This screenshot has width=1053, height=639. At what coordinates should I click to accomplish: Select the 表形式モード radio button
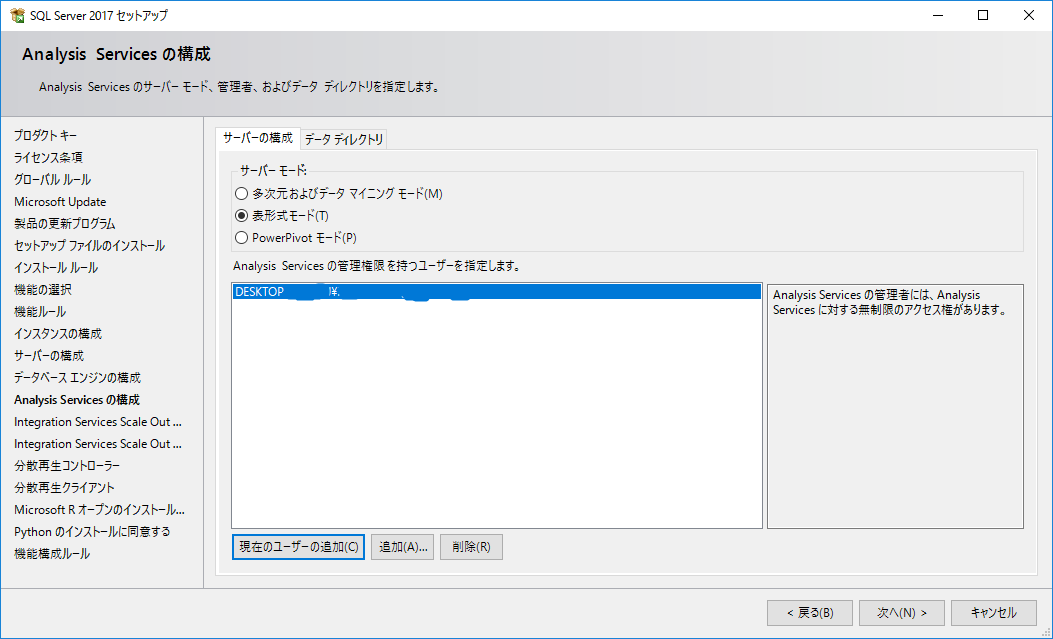[240, 216]
